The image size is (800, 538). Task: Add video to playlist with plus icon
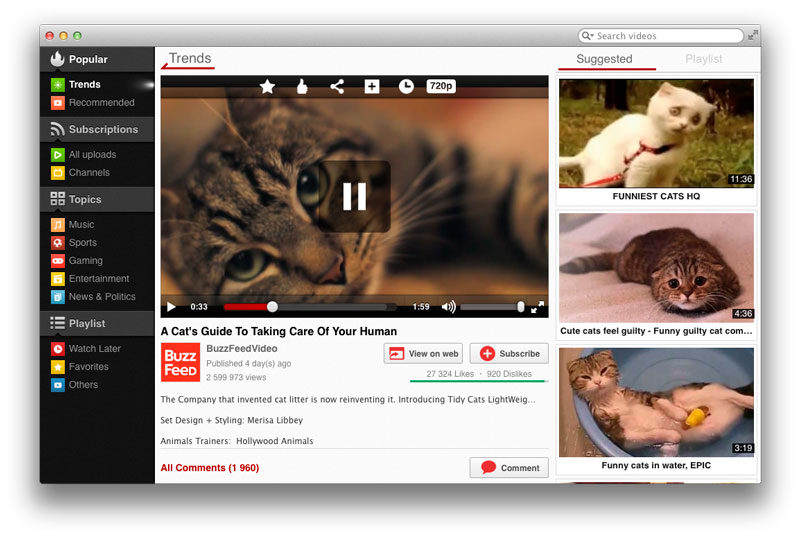click(x=371, y=86)
